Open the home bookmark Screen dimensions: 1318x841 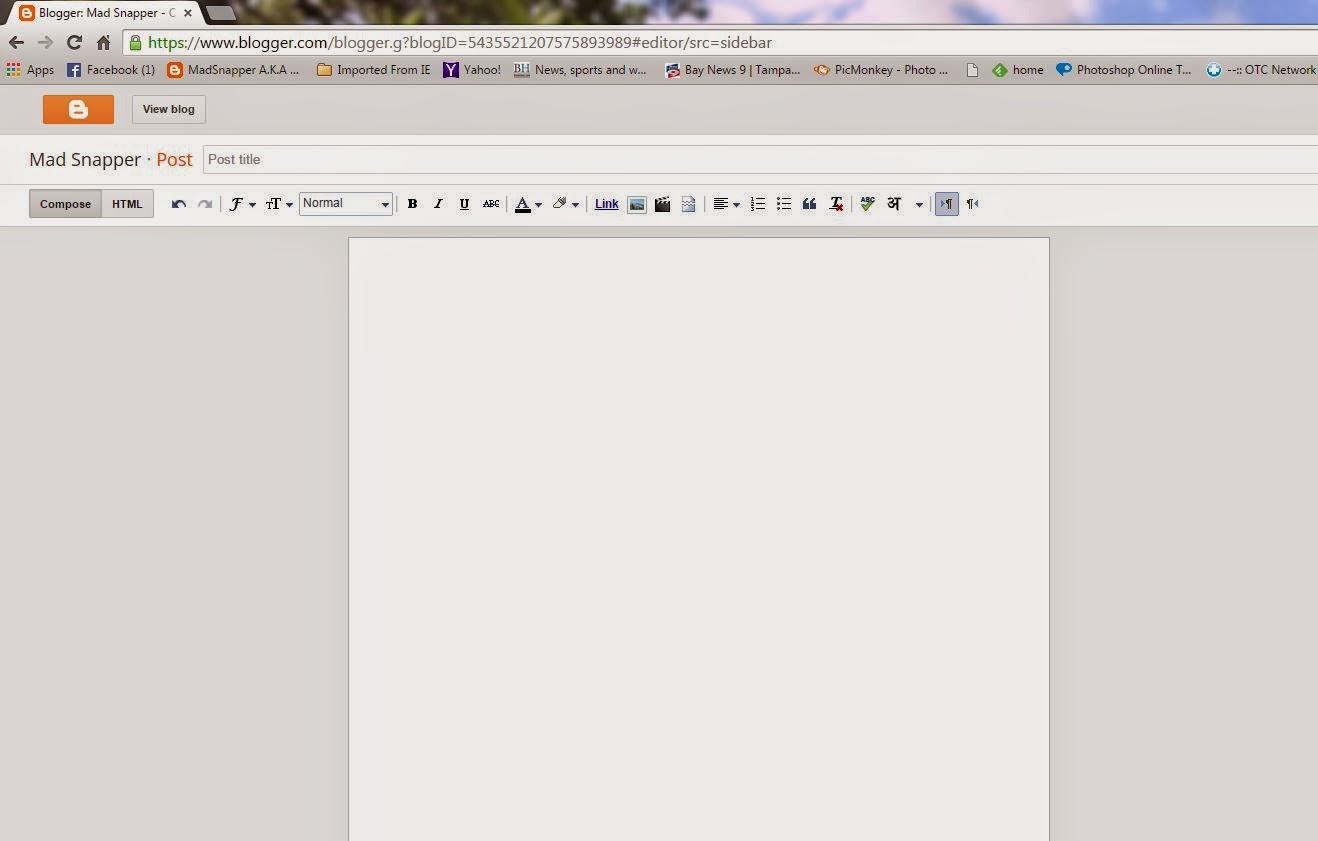[1017, 70]
